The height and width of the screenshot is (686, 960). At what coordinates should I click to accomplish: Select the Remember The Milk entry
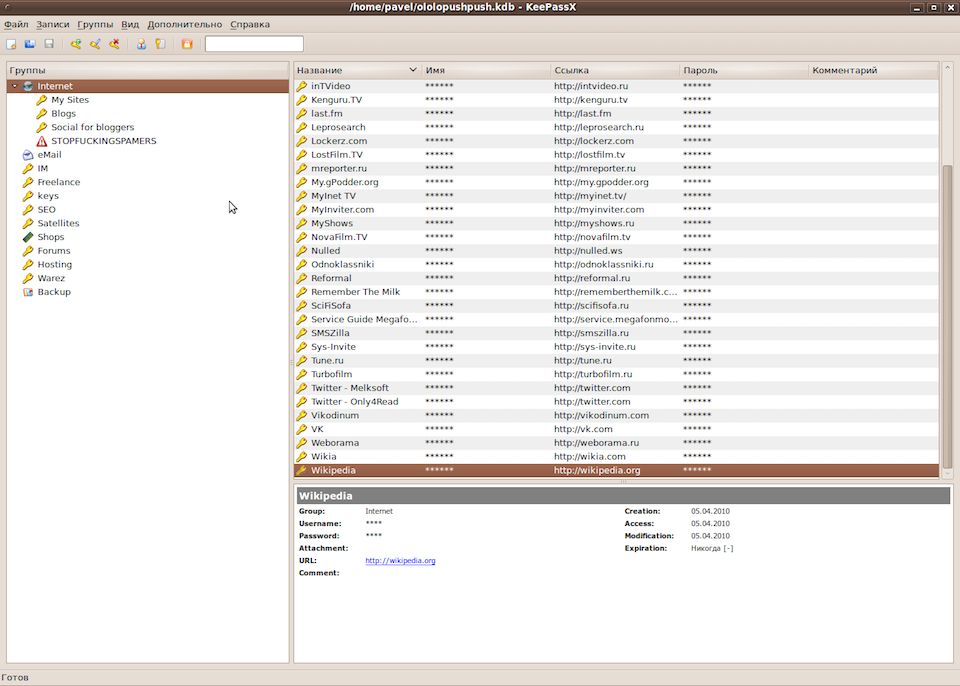click(x=355, y=292)
